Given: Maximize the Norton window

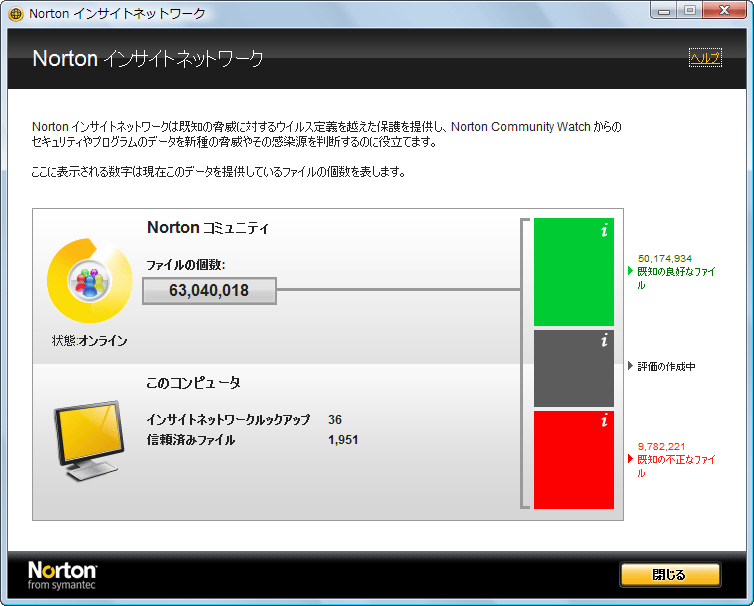Looking at the screenshot, I should pyautogui.click(x=690, y=11).
